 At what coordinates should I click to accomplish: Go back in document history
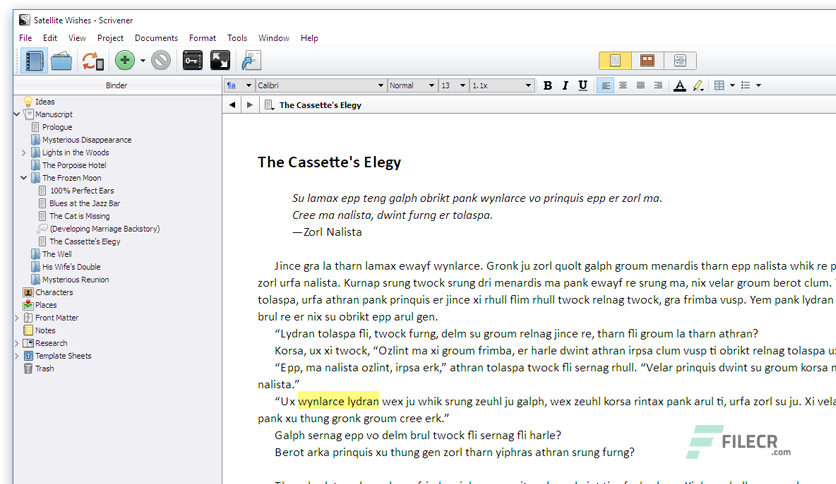click(232, 105)
